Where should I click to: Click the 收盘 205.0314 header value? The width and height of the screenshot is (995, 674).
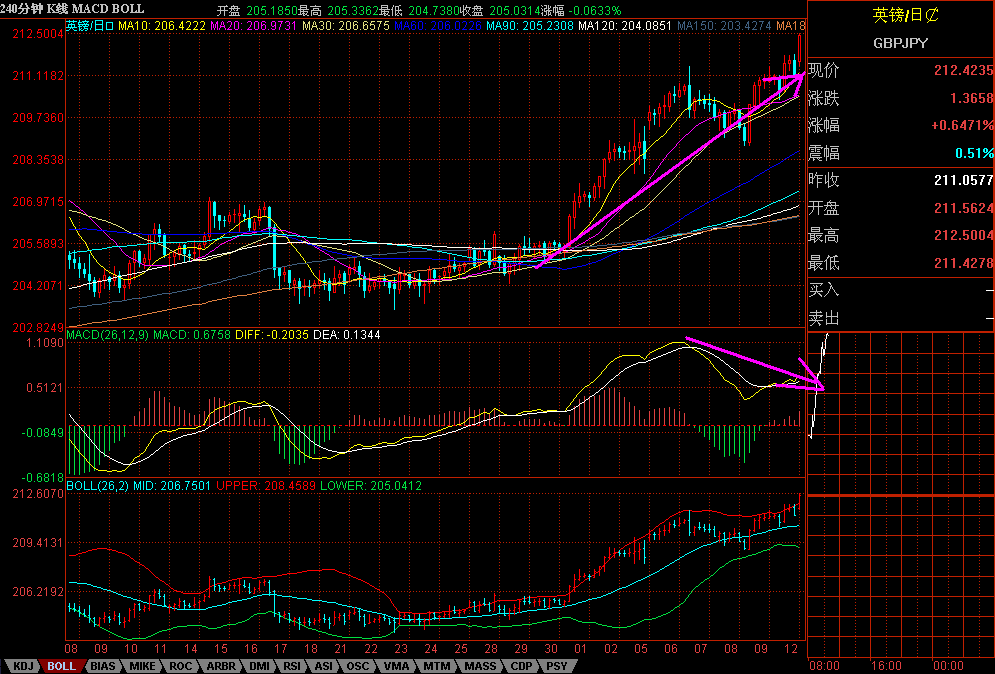[x=501, y=11]
